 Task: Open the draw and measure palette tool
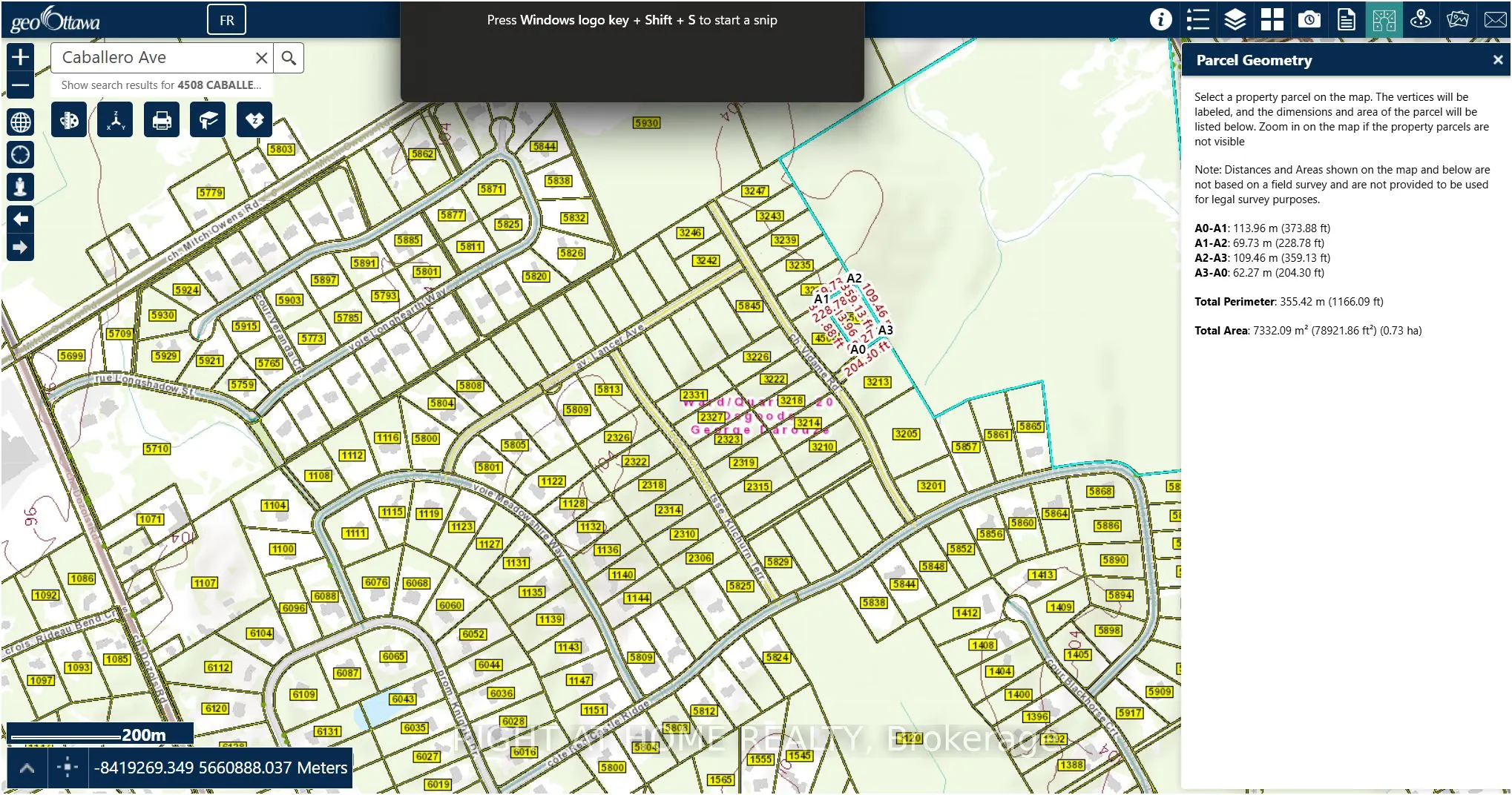69,120
